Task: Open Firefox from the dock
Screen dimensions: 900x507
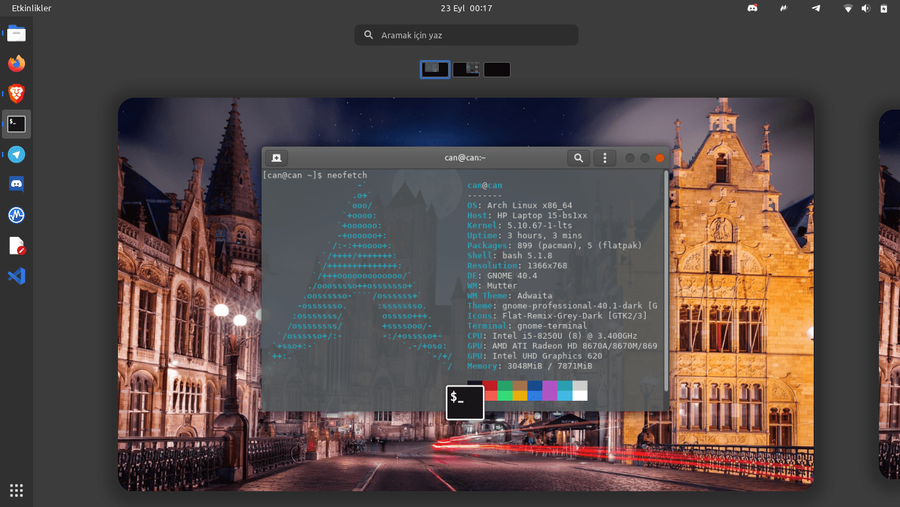Action: (x=16, y=64)
